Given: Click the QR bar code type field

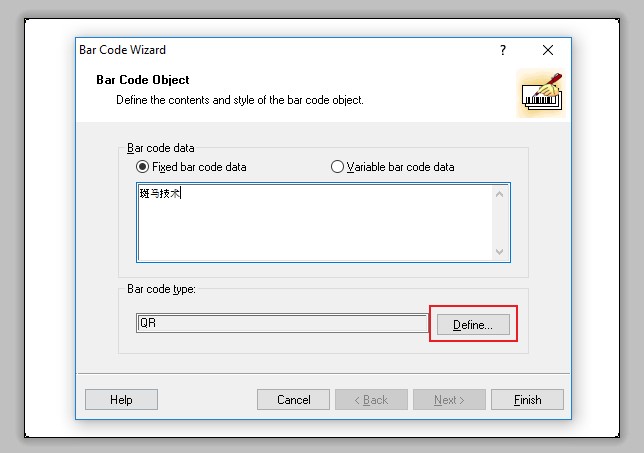Looking at the screenshot, I should coord(282,323).
